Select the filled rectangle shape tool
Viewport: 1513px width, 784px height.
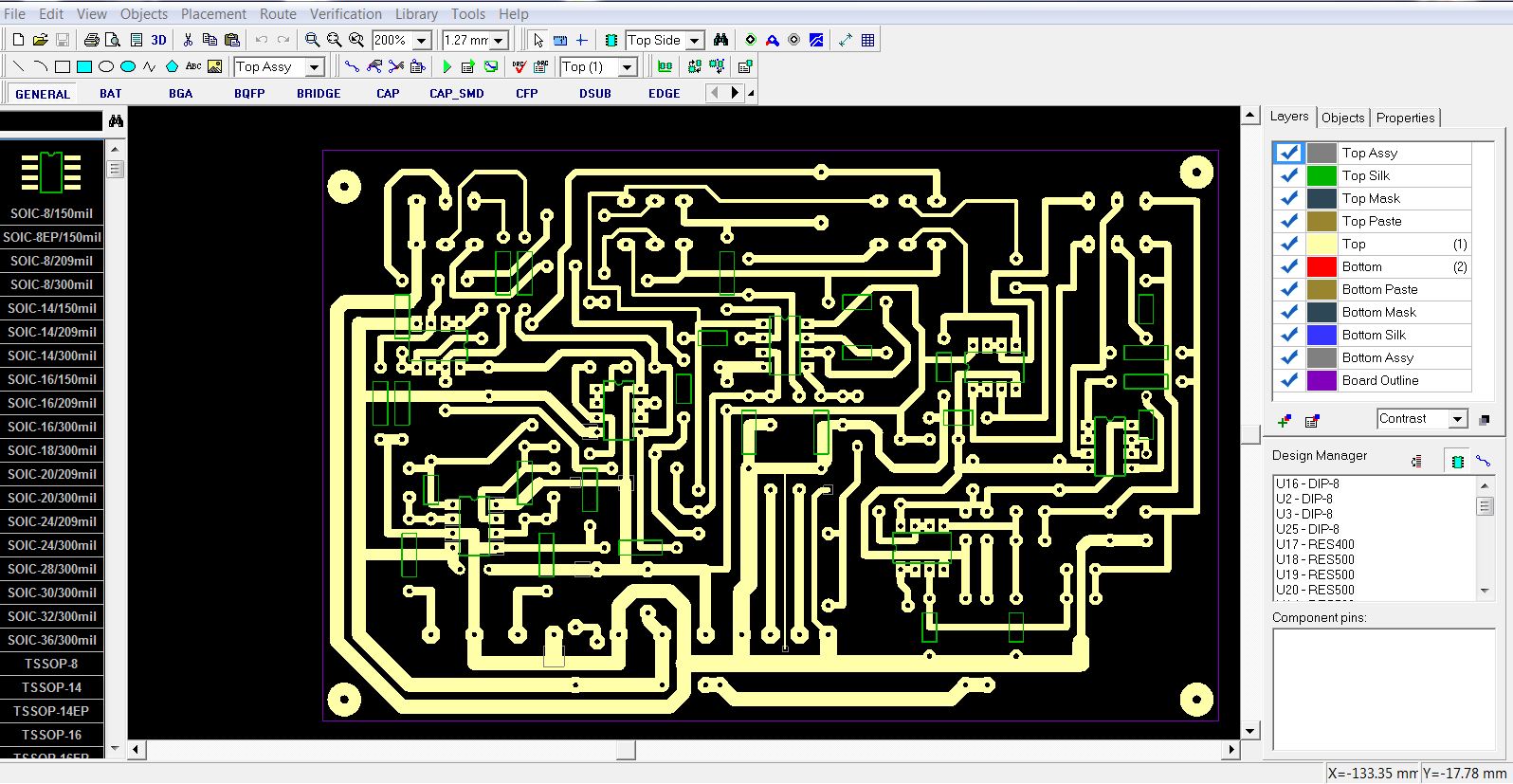84,66
